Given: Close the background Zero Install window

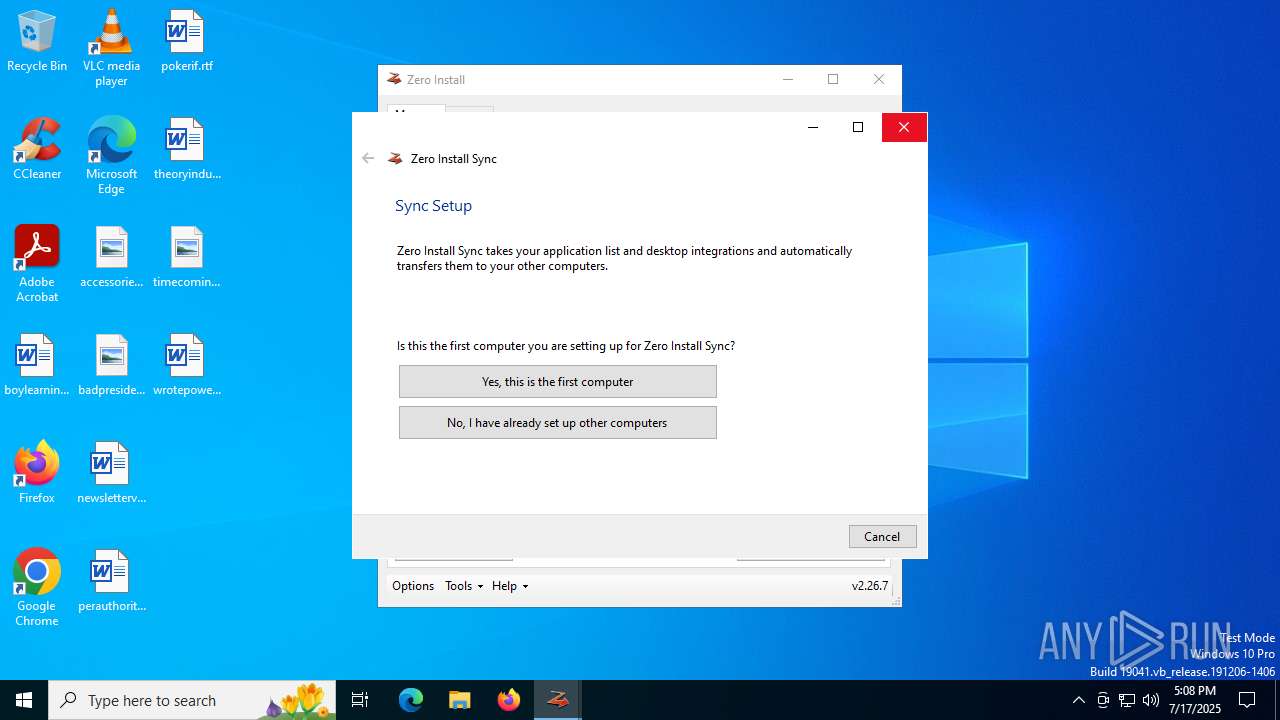Looking at the screenshot, I should point(879,79).
